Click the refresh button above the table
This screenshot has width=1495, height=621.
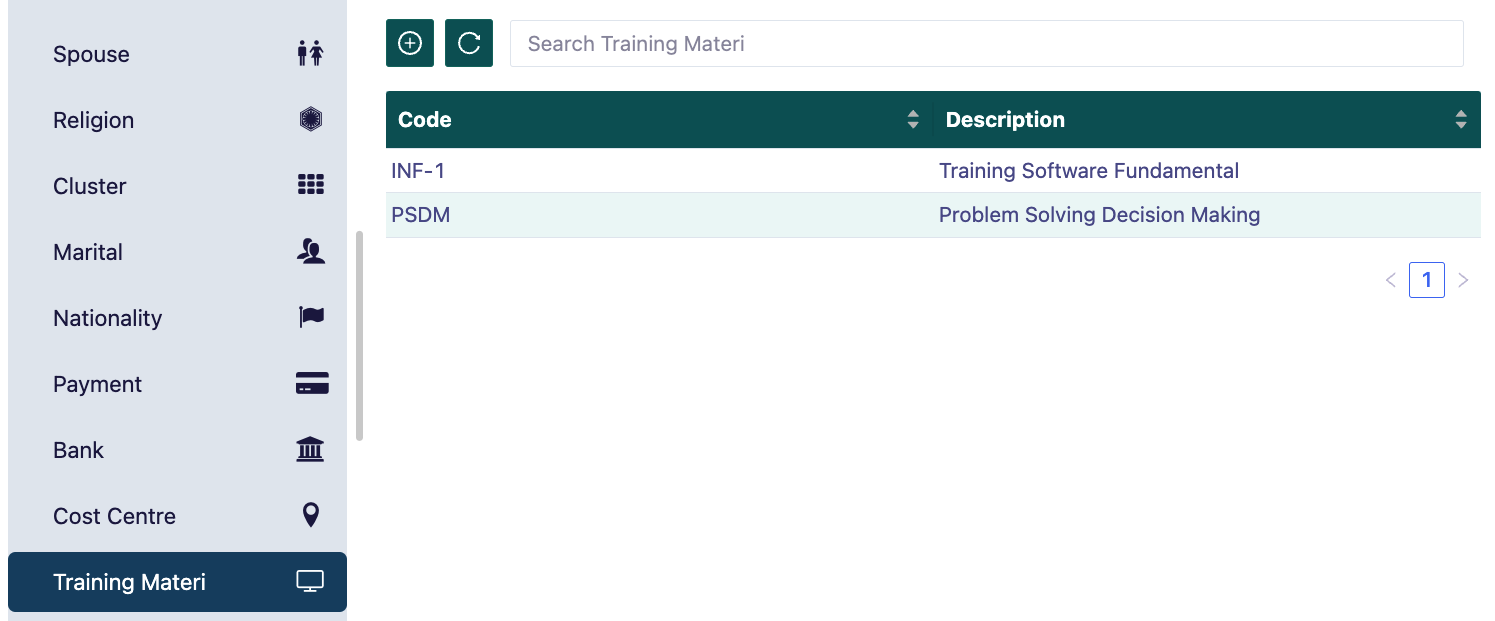pos(469,43)
